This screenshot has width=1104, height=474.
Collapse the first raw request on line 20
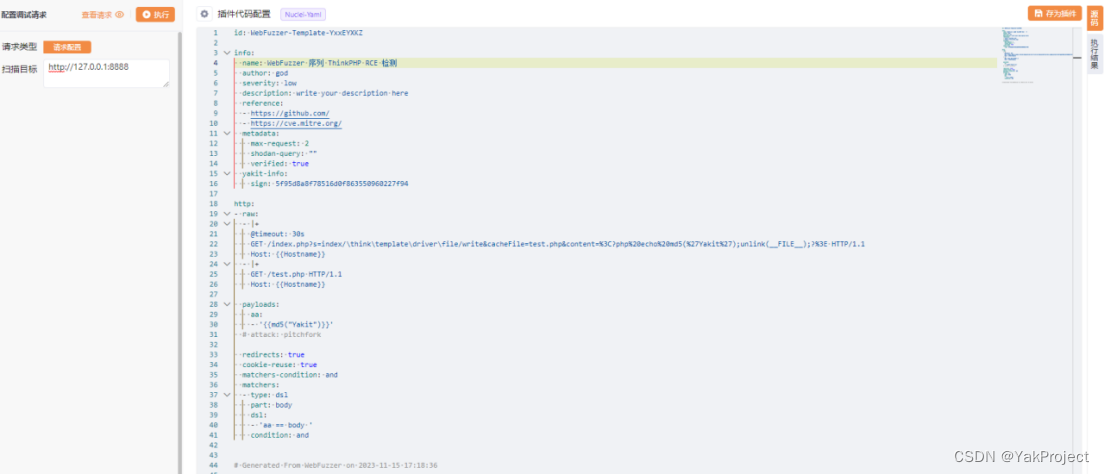[x=226, y=224]
